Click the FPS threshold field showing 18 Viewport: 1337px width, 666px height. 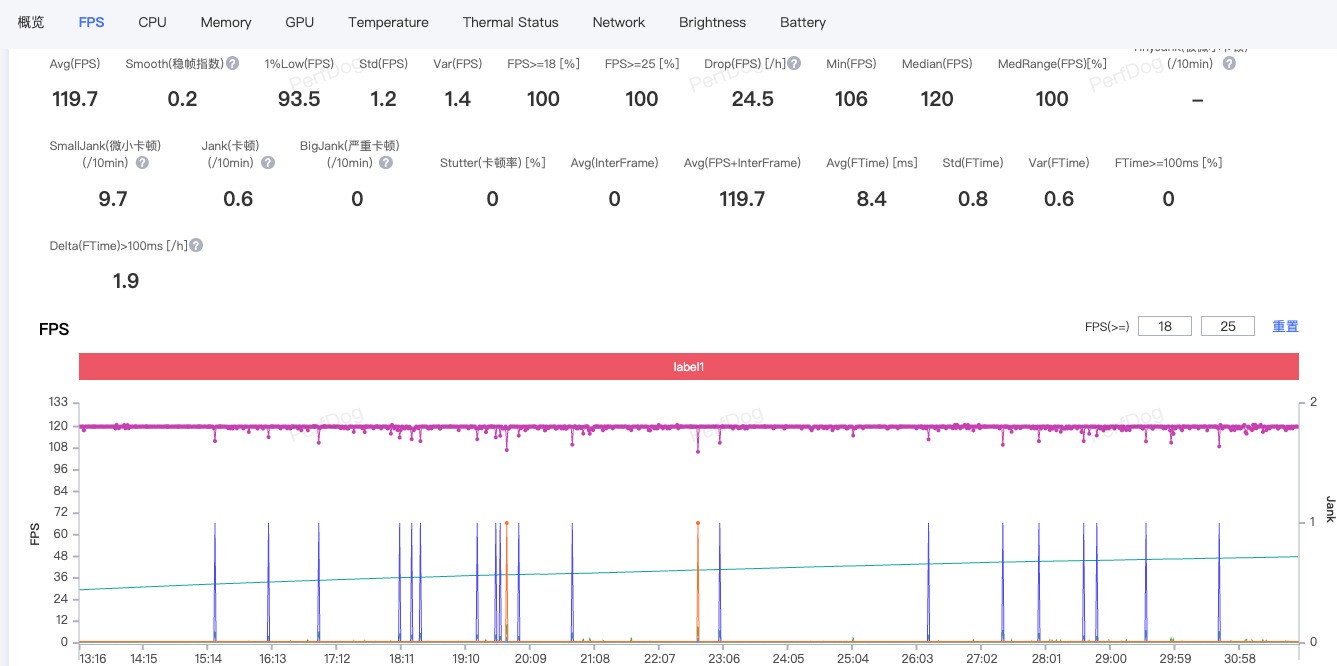[1164, 326]
